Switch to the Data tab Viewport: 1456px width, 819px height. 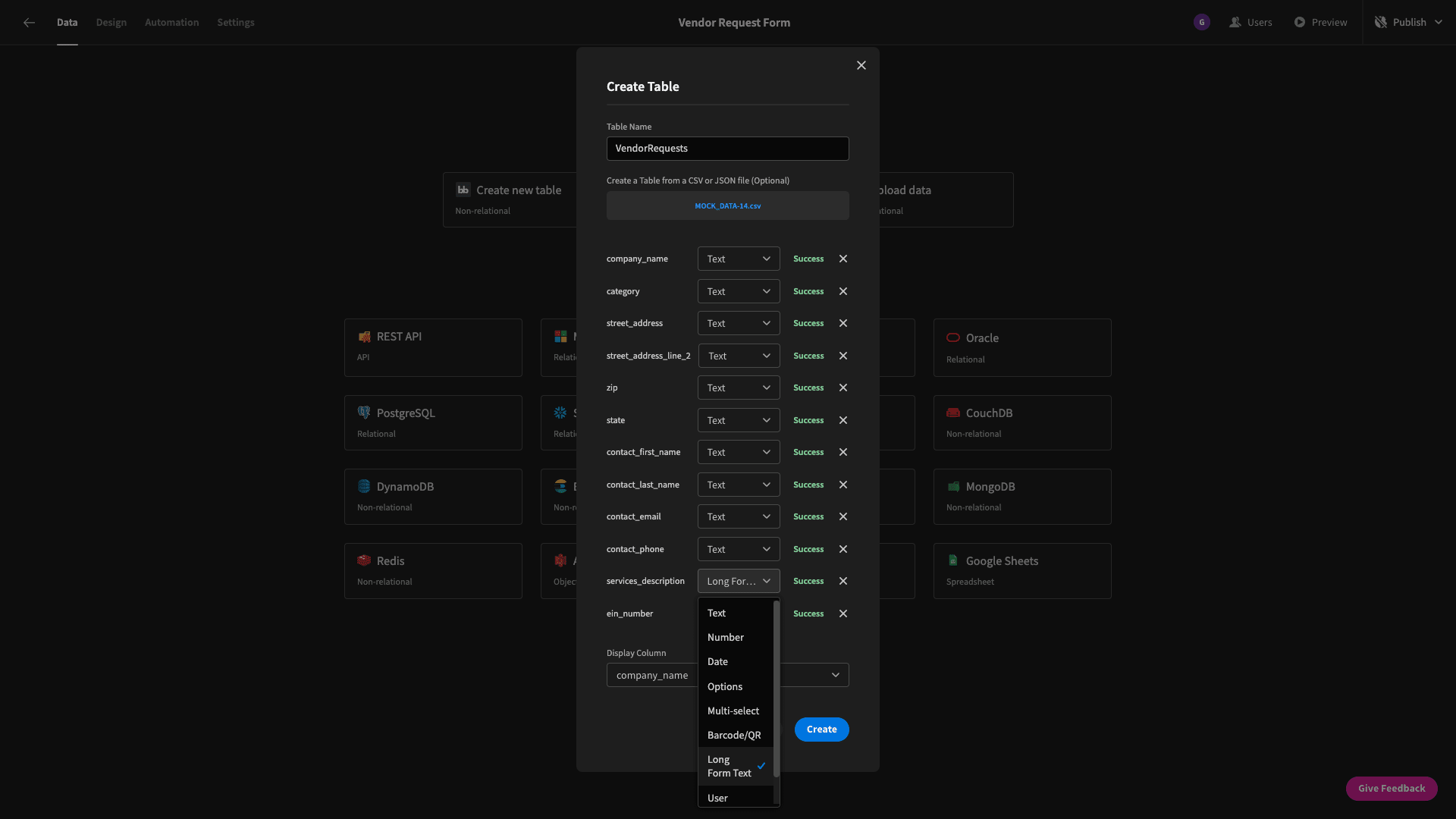pyautogui.click(x=67, y=23)
